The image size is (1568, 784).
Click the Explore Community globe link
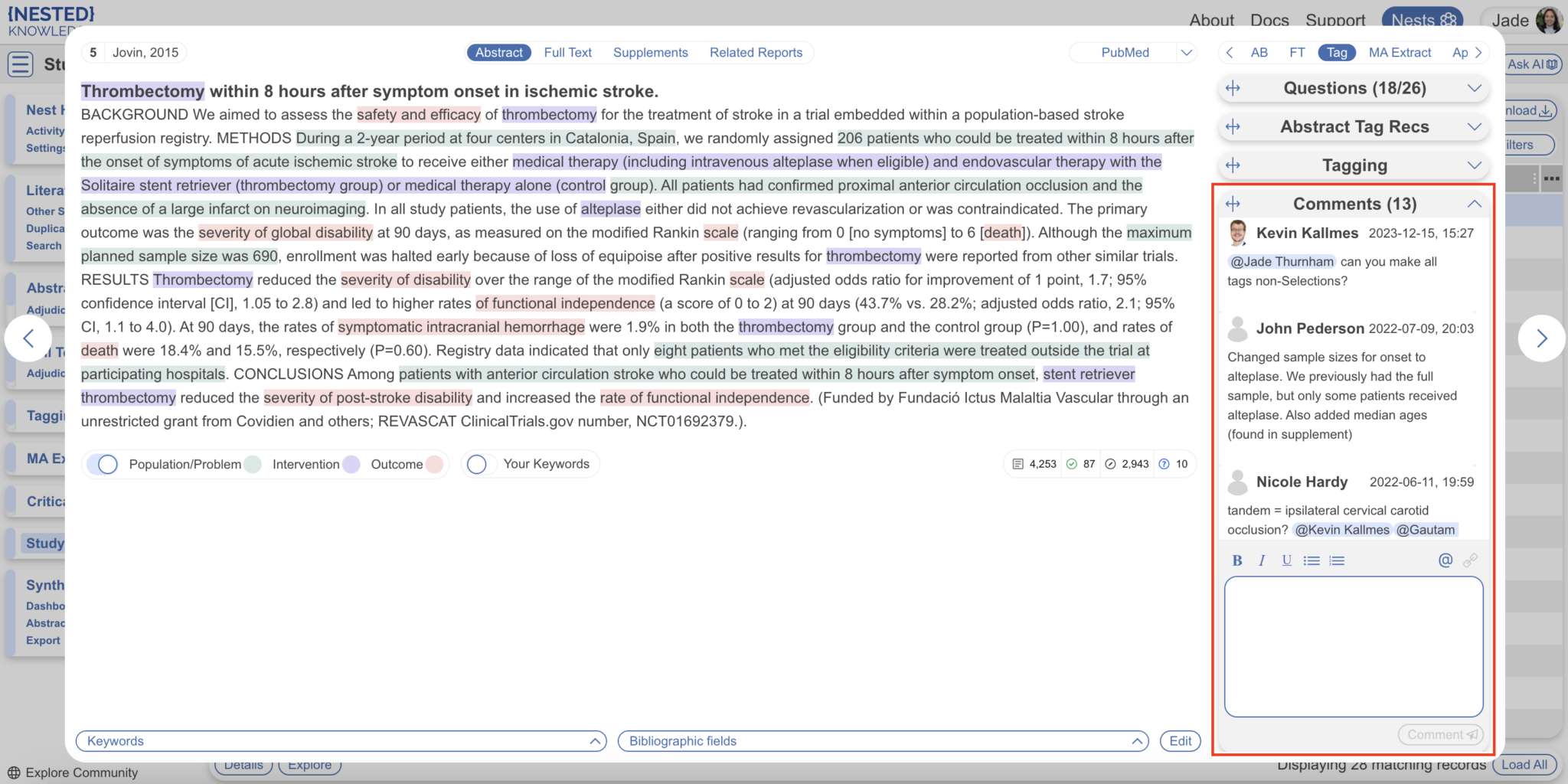click(73, 773)
